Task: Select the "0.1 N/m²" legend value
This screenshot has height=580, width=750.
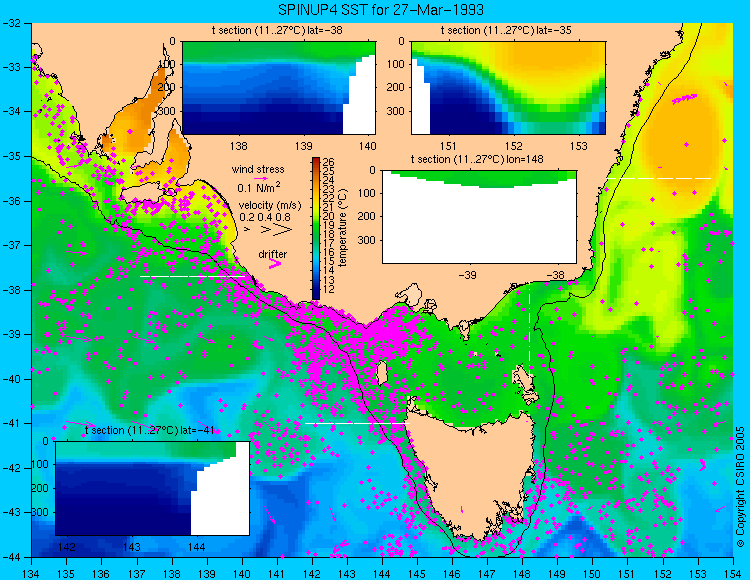Action: 259,187
